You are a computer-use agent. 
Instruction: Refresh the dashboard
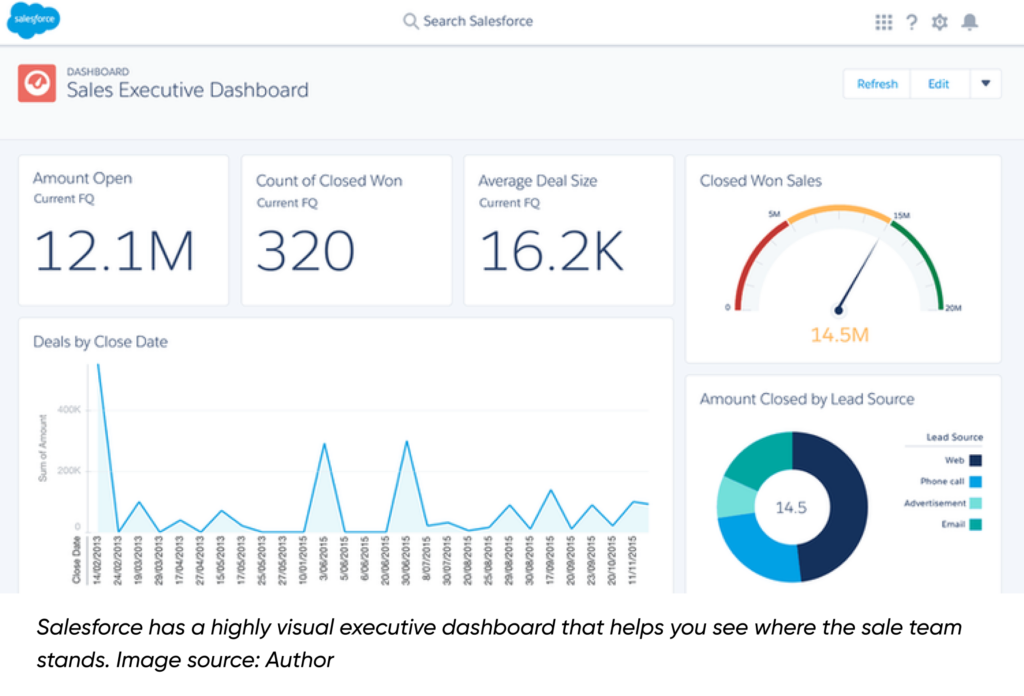tap(877, 84)
